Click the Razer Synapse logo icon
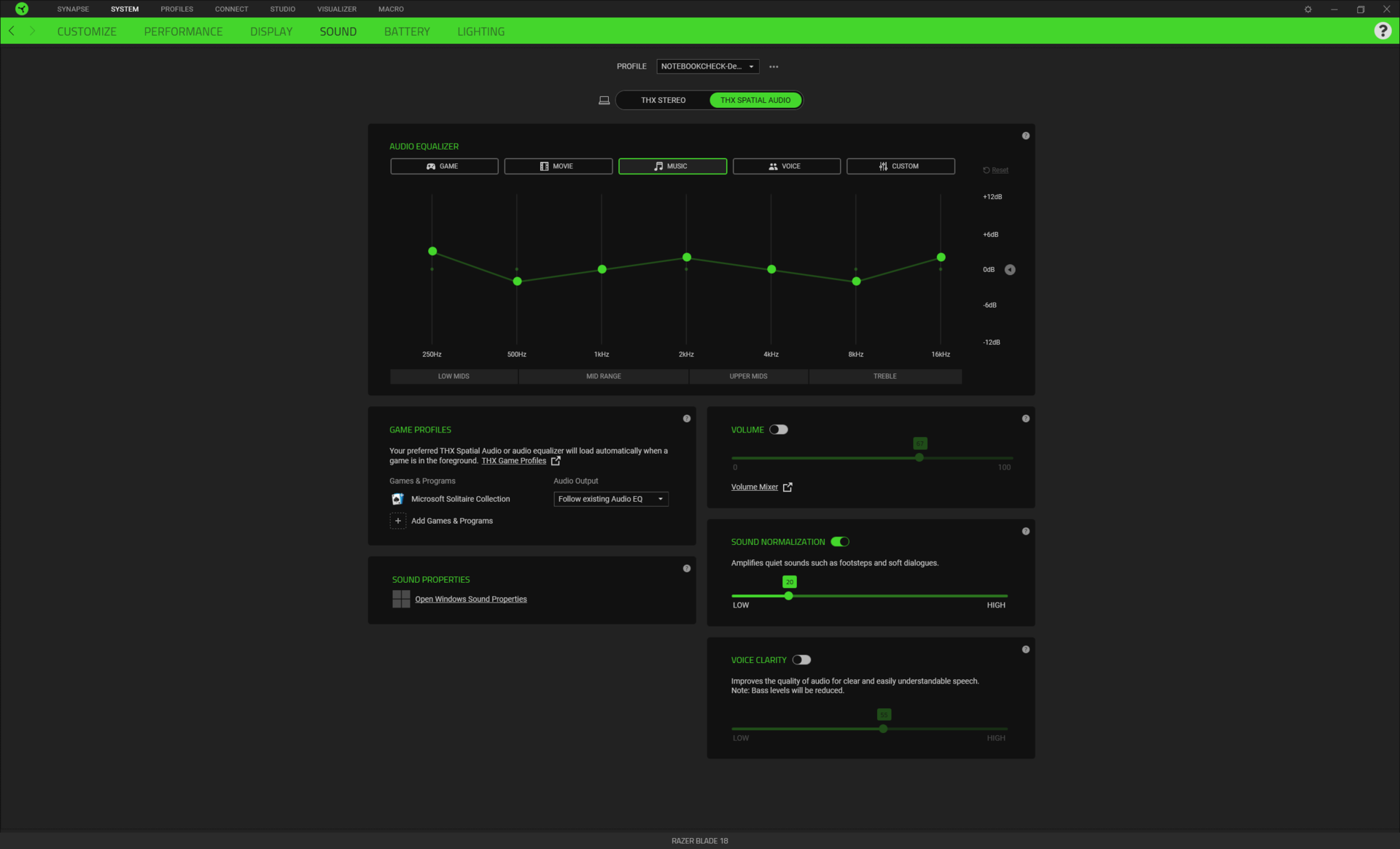This screenshot has height=849, width=1400. (22, 9)
